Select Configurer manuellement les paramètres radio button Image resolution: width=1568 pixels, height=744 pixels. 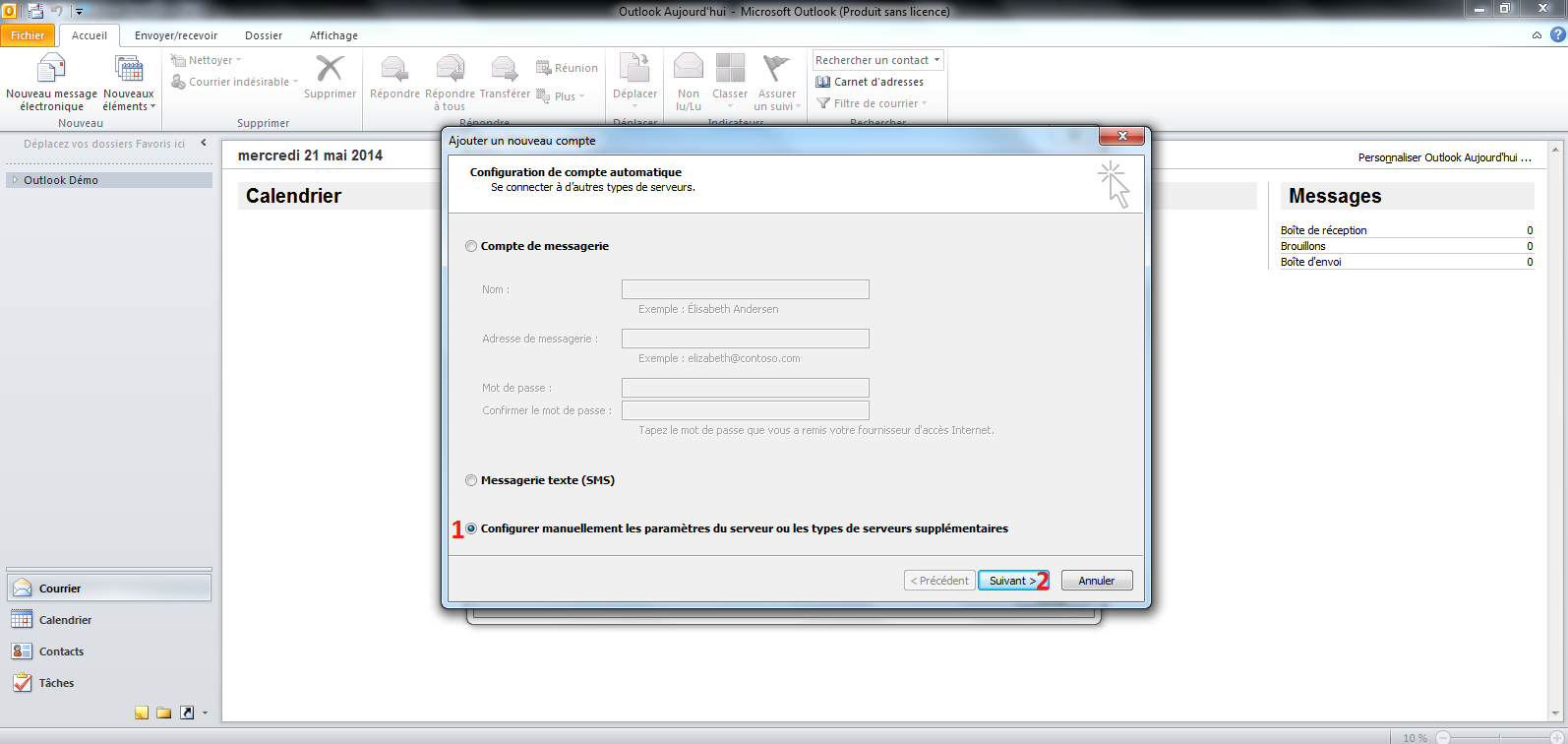pos(471,528)
